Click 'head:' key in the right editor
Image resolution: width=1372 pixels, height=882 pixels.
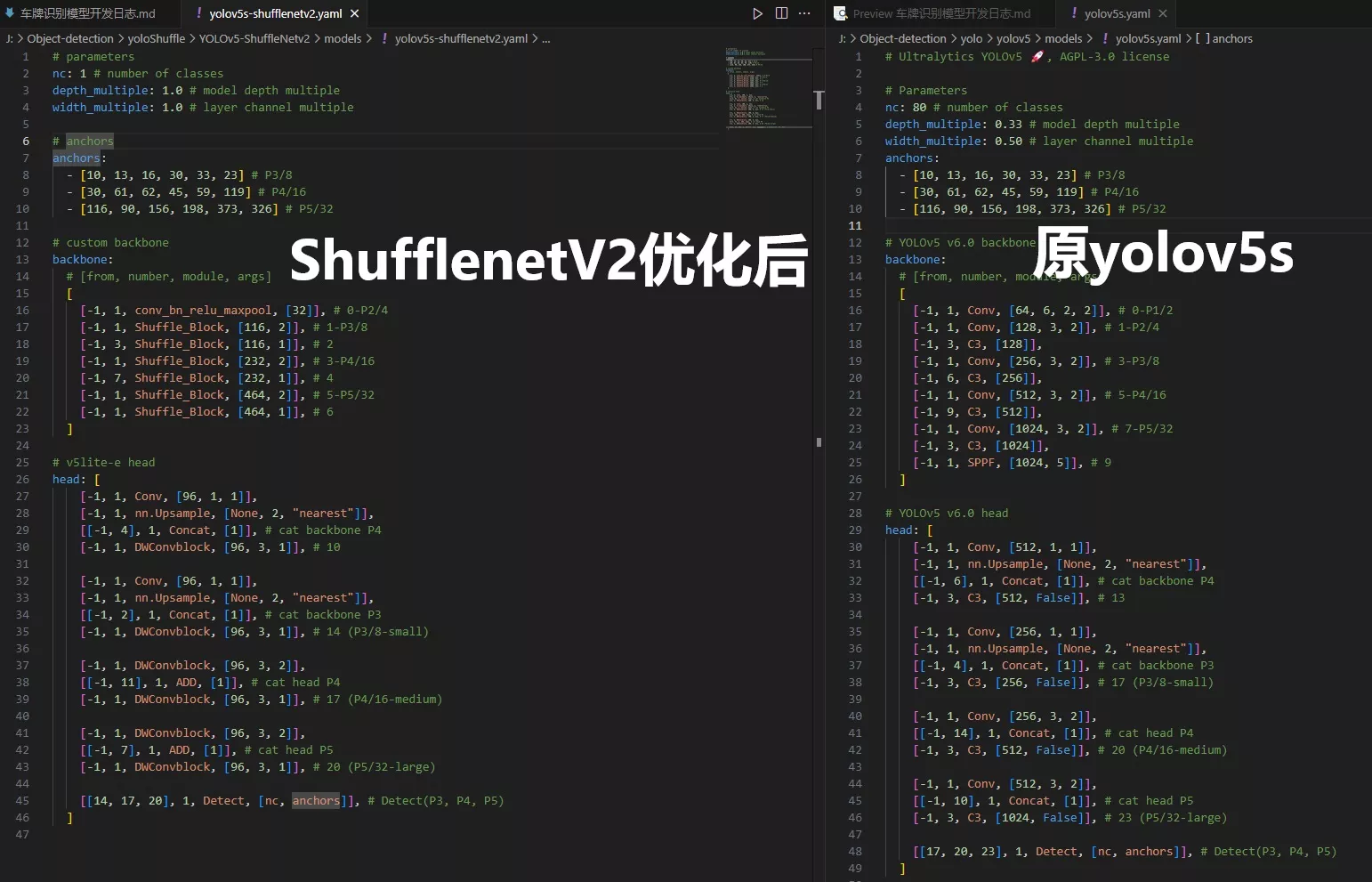[902, 530]
